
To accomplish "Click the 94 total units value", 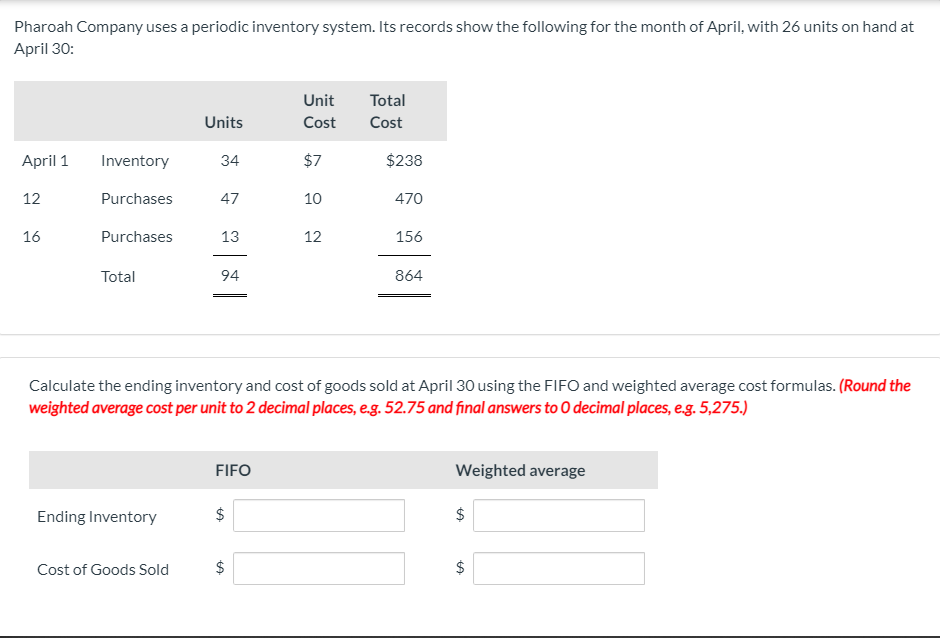I will (x=229, y=276).
